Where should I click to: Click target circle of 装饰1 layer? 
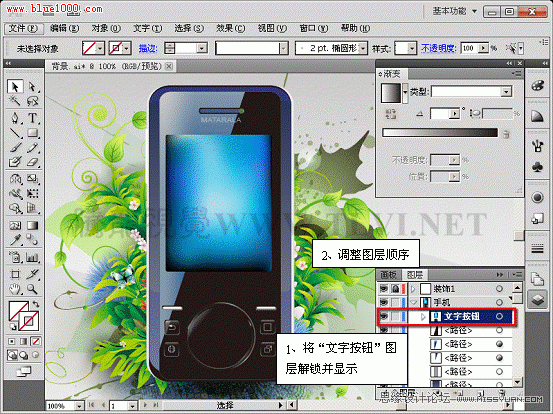click(499, 289)
